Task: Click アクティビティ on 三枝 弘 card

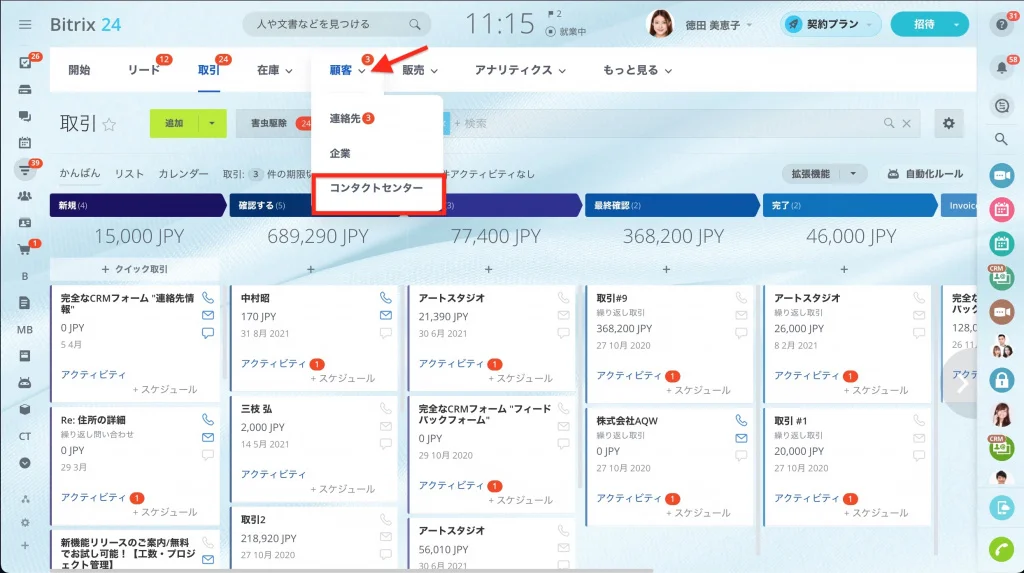Action: (273, 474)
